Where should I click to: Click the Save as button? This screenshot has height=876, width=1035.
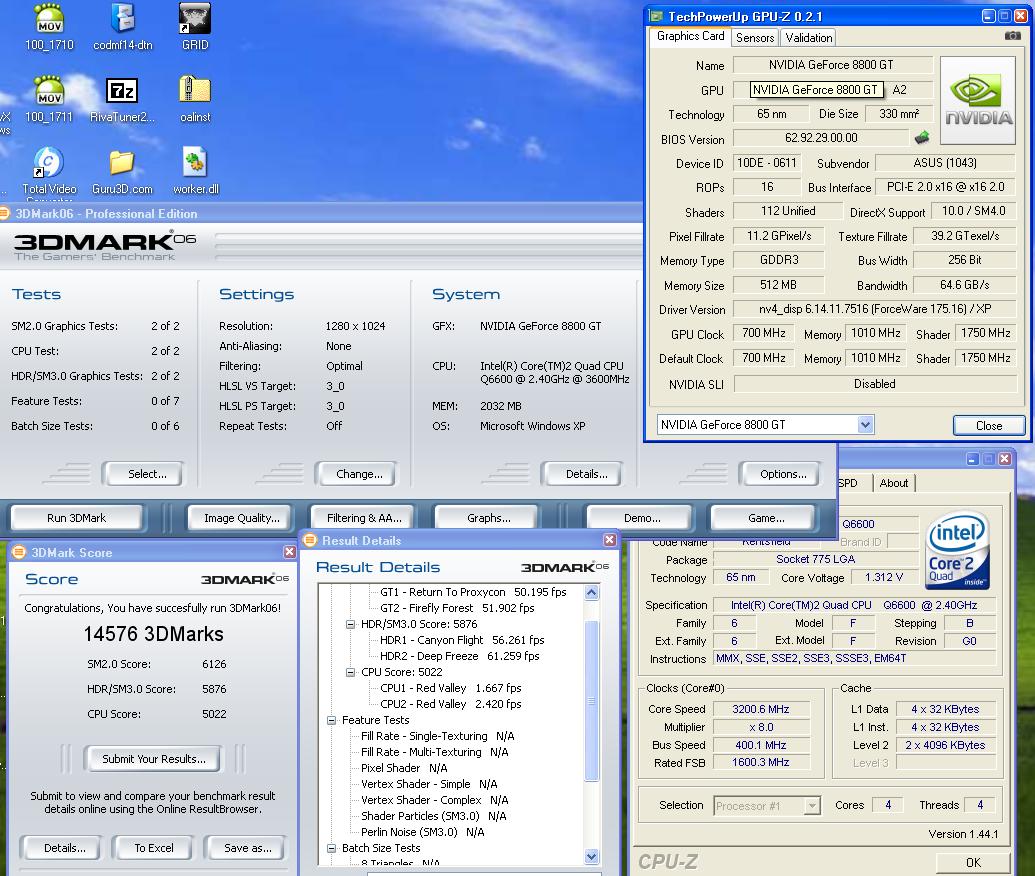click(x=247, y=848)
